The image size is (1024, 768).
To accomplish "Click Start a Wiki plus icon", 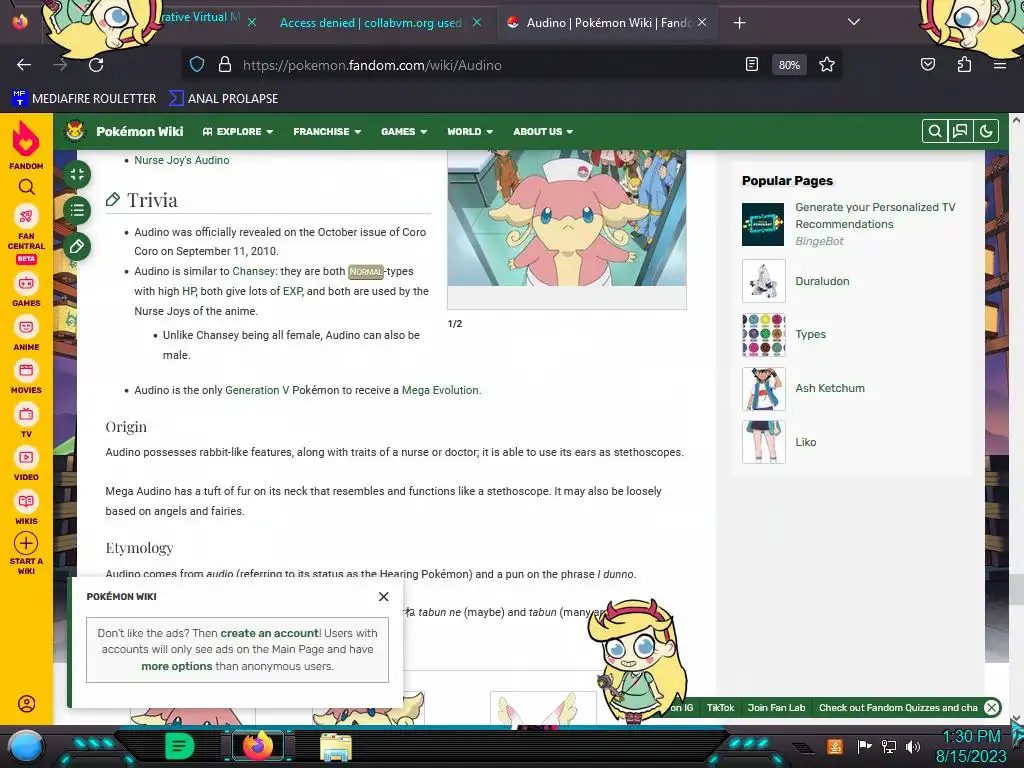I will point(26,543).
